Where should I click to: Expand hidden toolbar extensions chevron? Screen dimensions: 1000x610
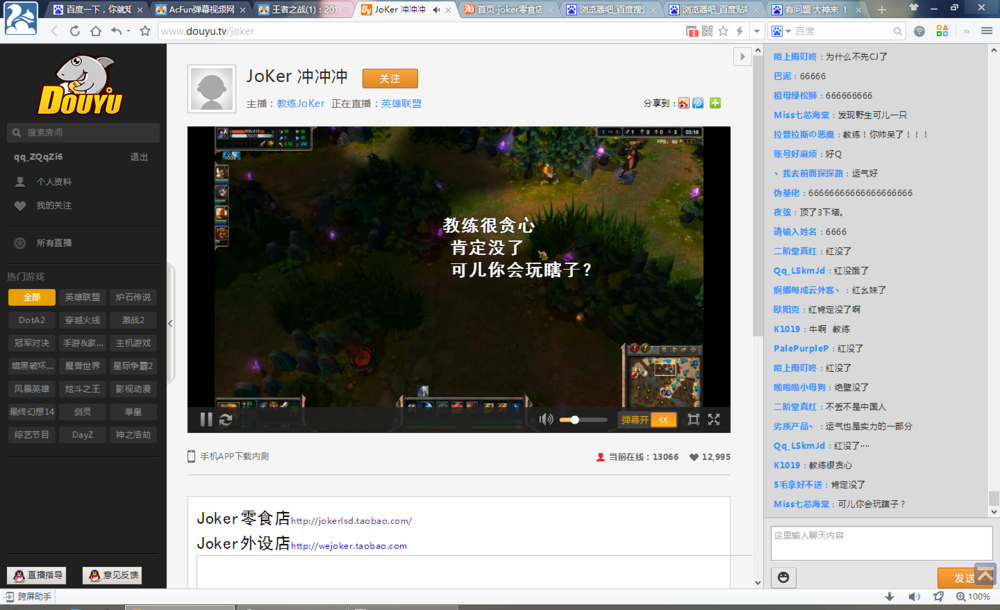(x=966, y=31)
